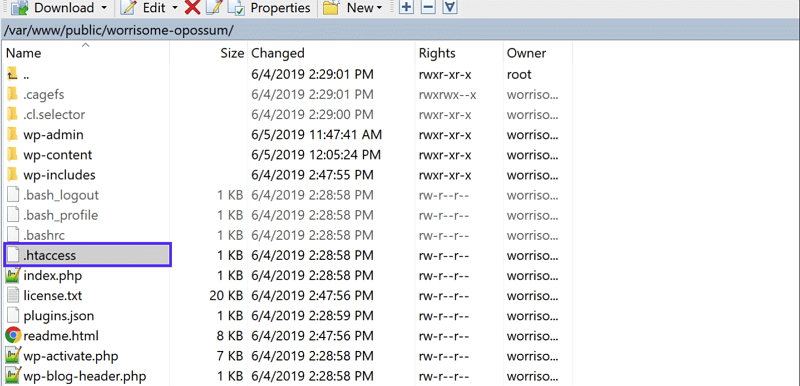
Task: Select the .bash_profile file
Action: (x=61, y=215)
